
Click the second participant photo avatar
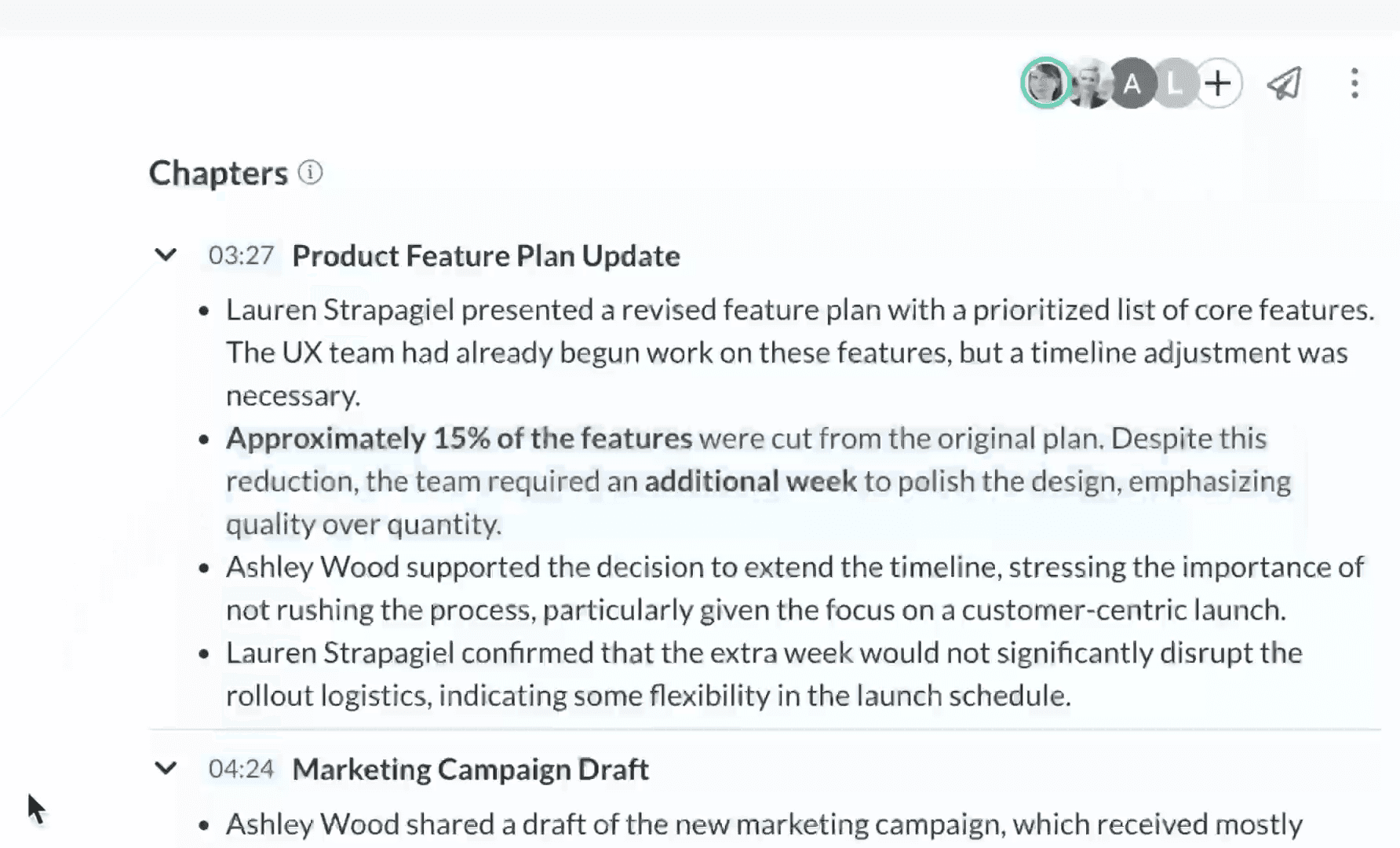(1089, 82)
